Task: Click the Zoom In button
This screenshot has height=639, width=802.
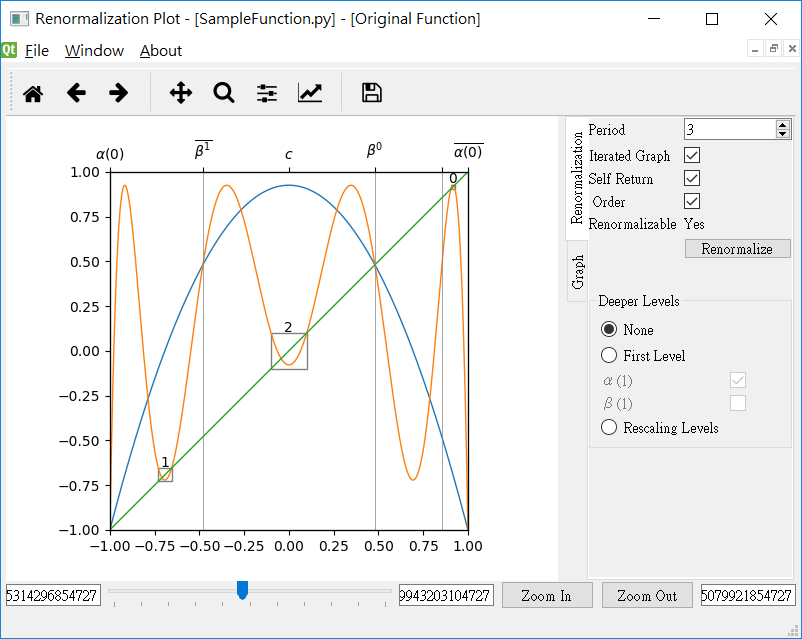Action: (x=547, y=596)
